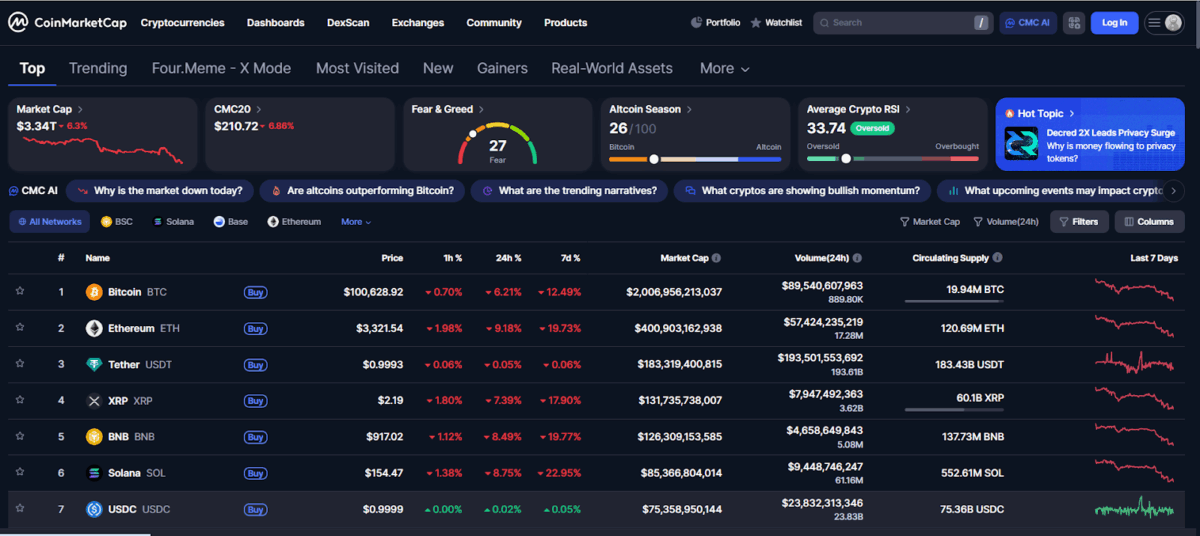
Task: Click the Tether coin icon
Action: pos(94,364)
